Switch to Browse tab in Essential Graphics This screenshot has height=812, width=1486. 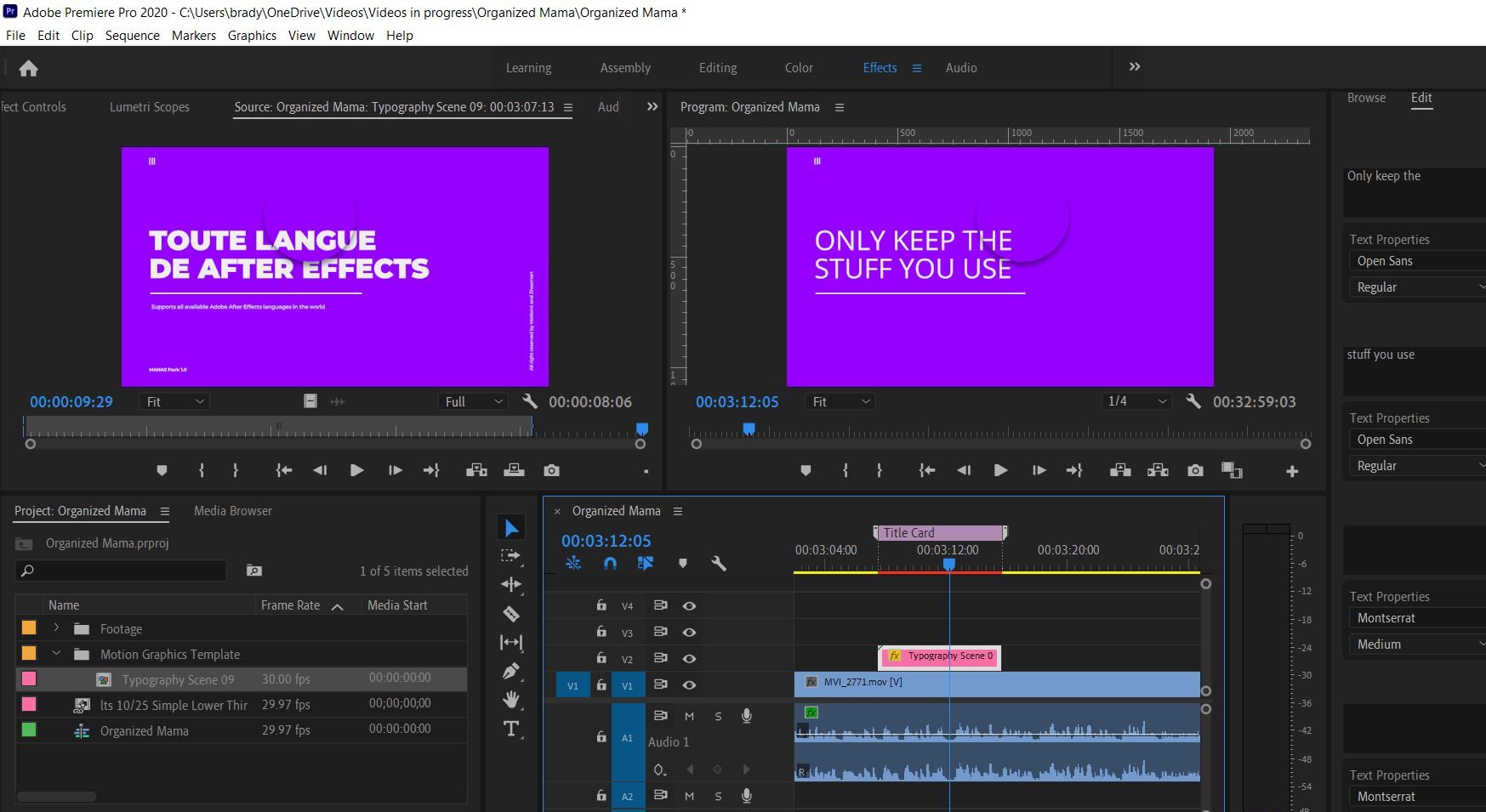pyautogui.click(x=1366, y=98)
